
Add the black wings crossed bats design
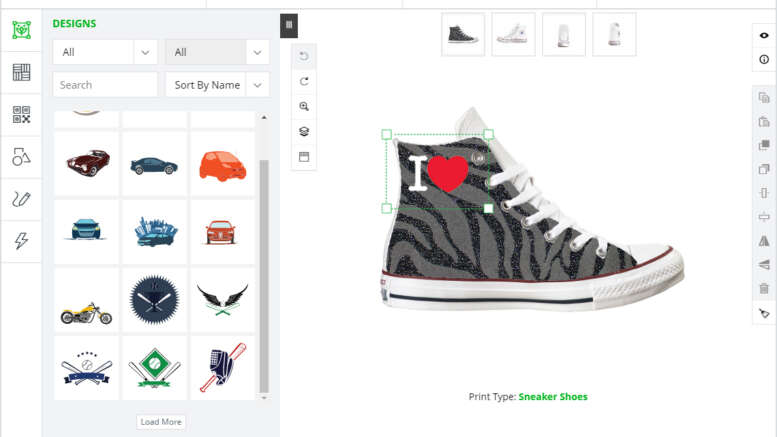222,300
